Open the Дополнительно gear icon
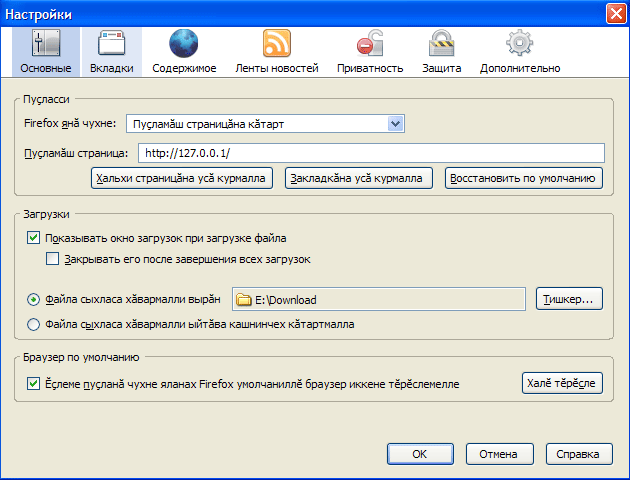Screen dimensions: 630x480 tap(519, 45)
